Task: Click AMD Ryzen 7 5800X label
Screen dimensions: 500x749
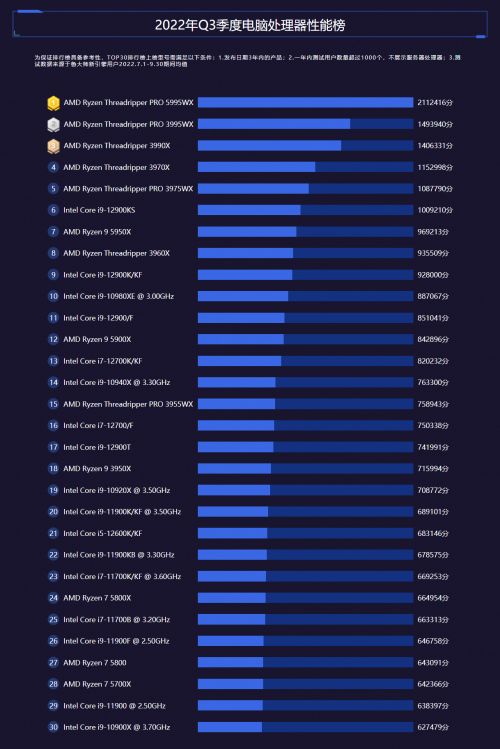Action: [x=97, y=598]
